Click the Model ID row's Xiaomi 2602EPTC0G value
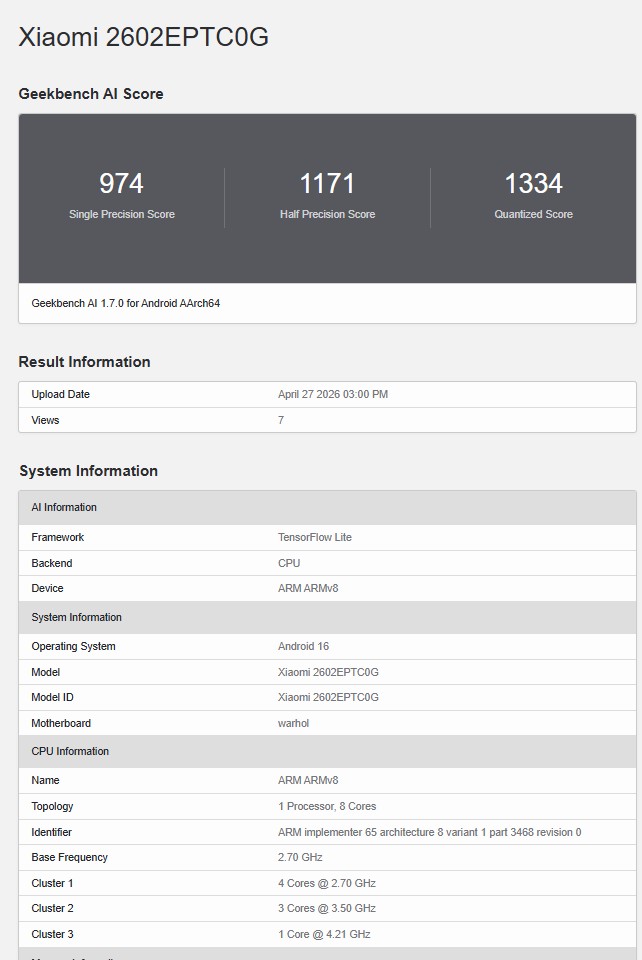The height and width of the screenshot is (960, 642). (328, 697)
